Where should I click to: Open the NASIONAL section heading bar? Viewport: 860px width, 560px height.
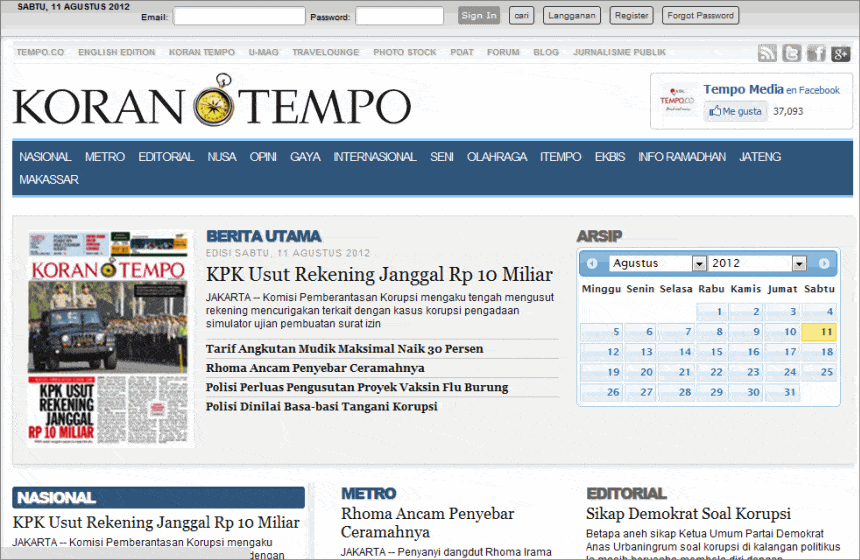coord(159,497)
